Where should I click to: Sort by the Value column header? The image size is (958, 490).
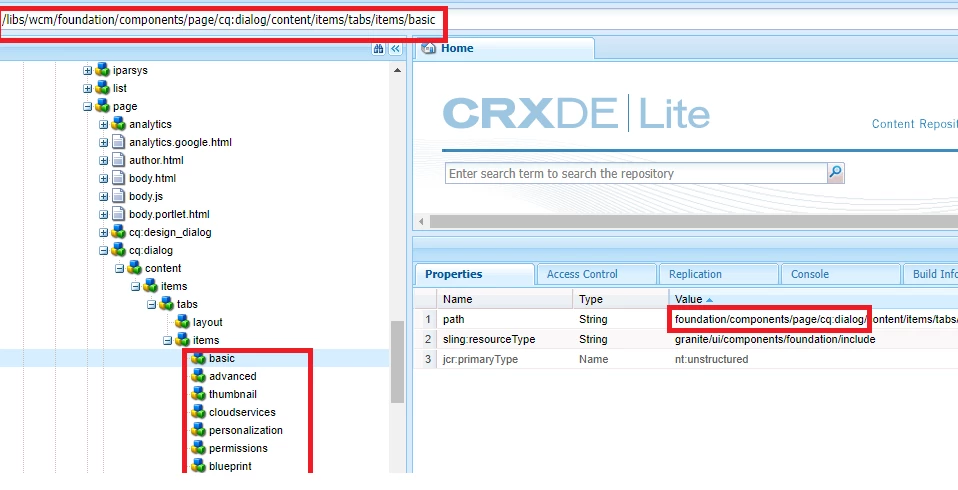[813, 299]
